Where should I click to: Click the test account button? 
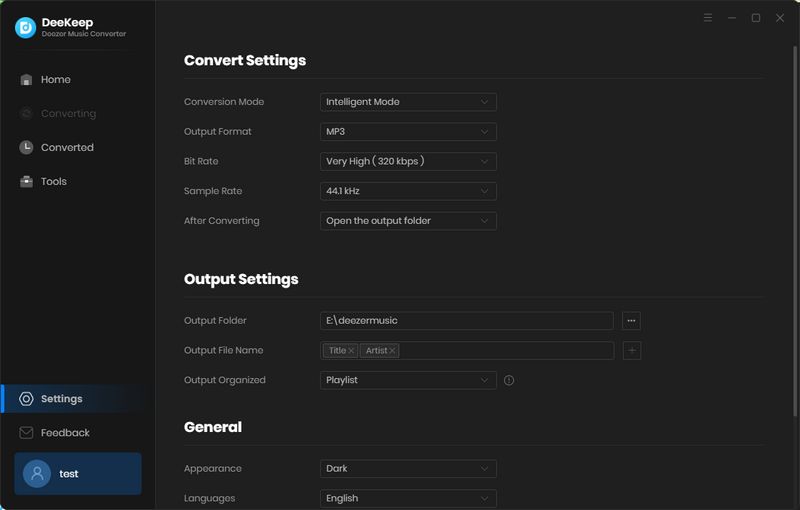click(x=78, y=474)
